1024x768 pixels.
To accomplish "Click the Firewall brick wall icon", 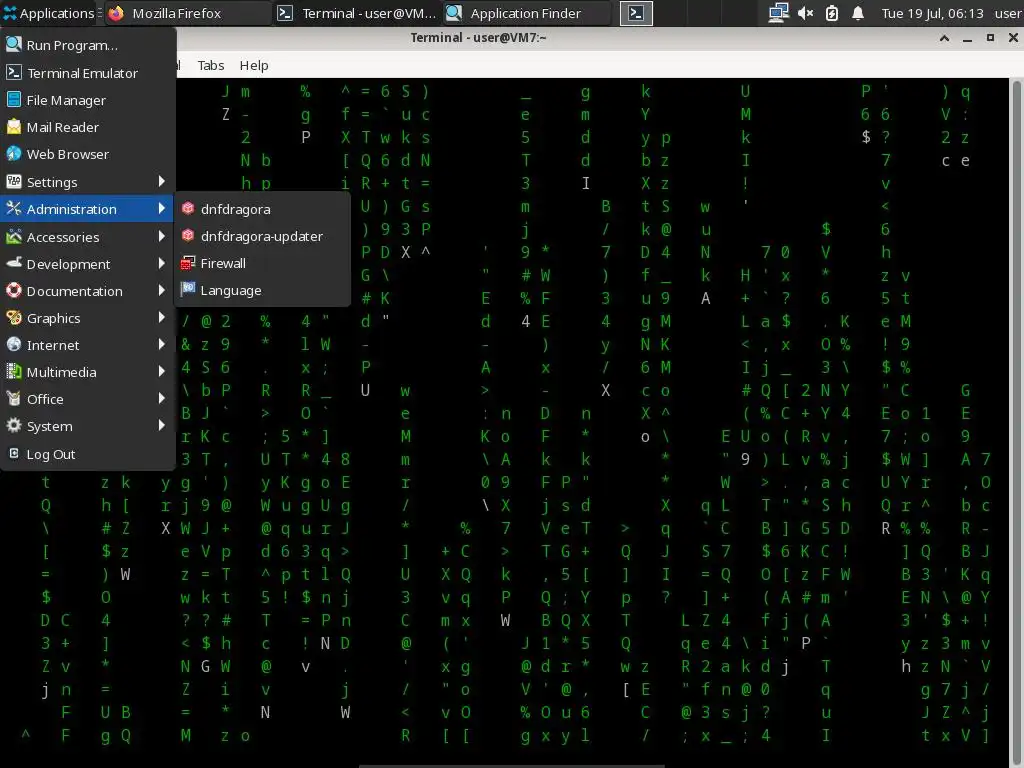I will click(188, 263).
